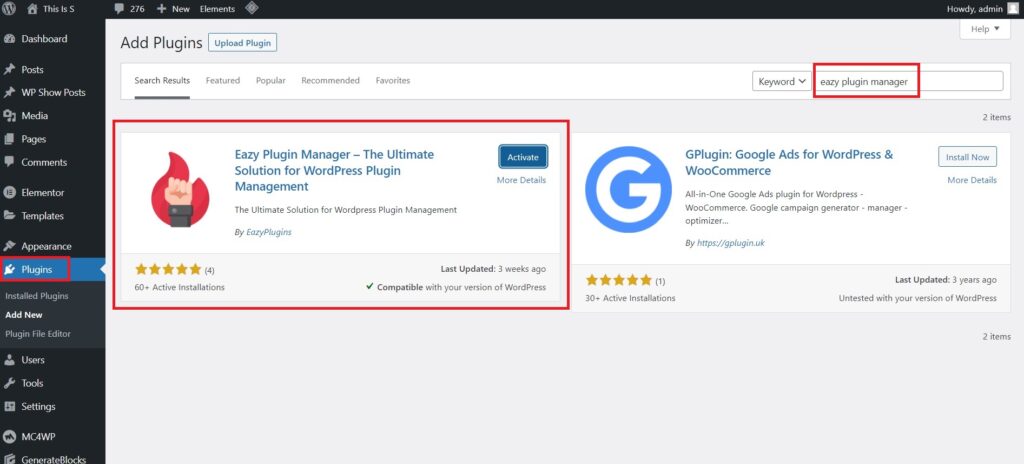1024x464 pixels.
Task: Click the Tools wrench icon in sidebar
Action: [x=9, y=383]
